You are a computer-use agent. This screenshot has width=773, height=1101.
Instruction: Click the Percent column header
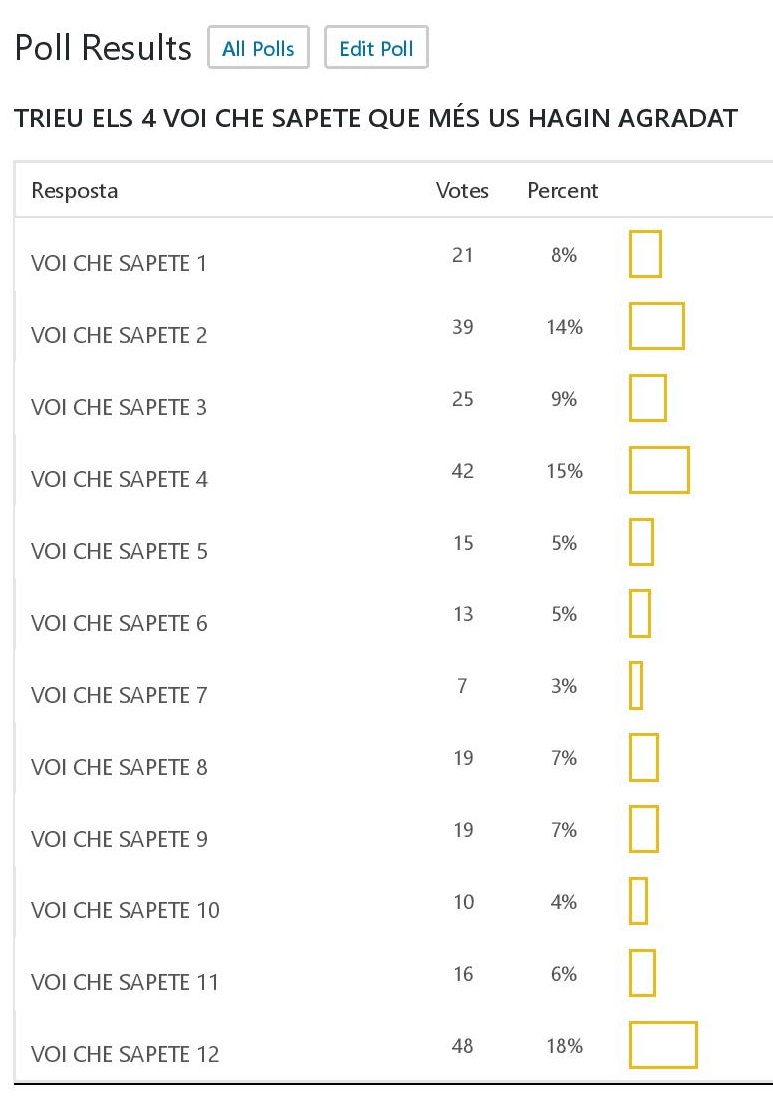click(562, 190)
